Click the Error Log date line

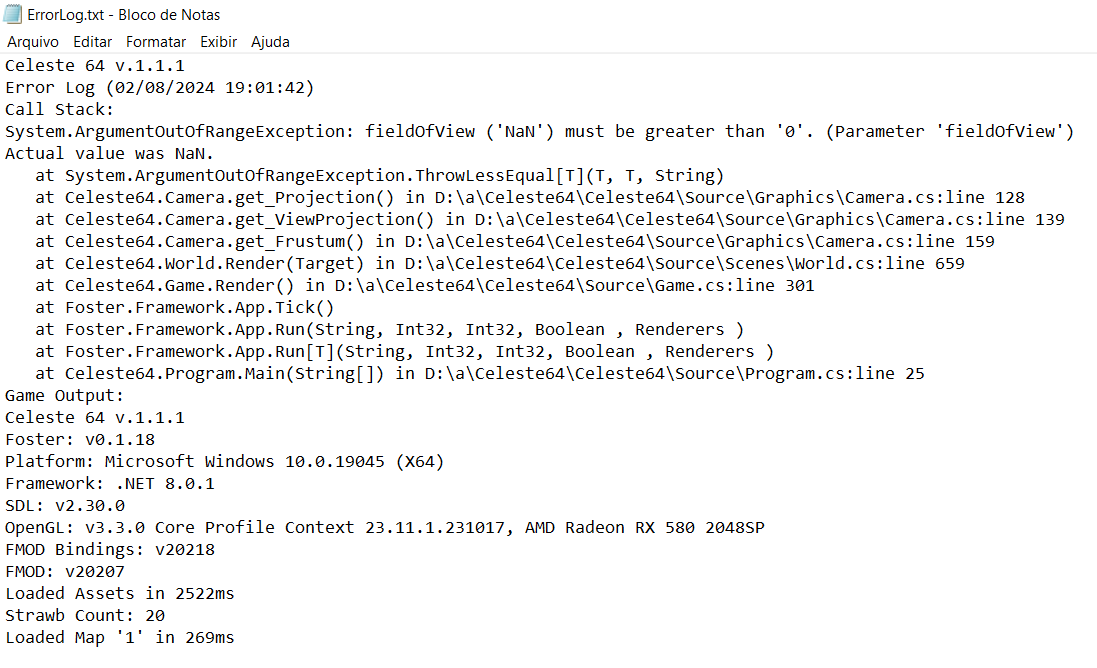pos(160,88)
